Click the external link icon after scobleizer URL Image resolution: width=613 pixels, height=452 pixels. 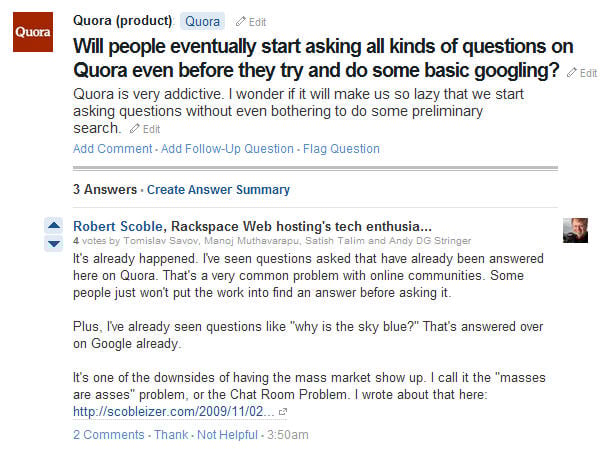point(283,411)
